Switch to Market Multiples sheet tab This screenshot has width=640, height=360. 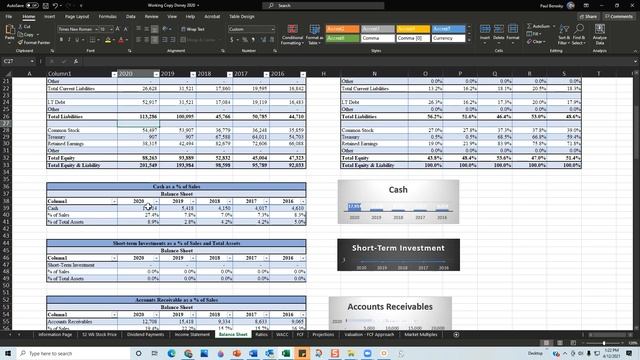coord(421,335)
